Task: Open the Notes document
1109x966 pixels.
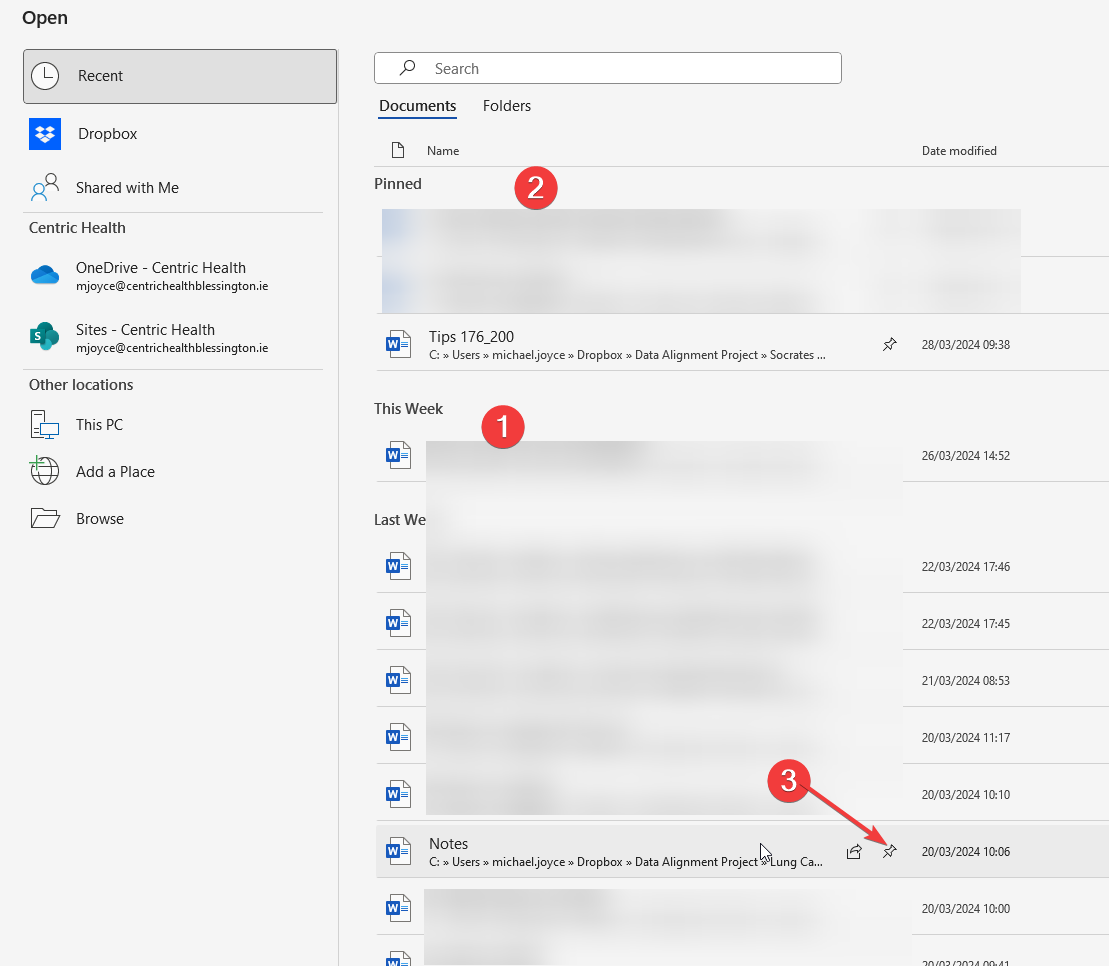Action: [448, 844]
